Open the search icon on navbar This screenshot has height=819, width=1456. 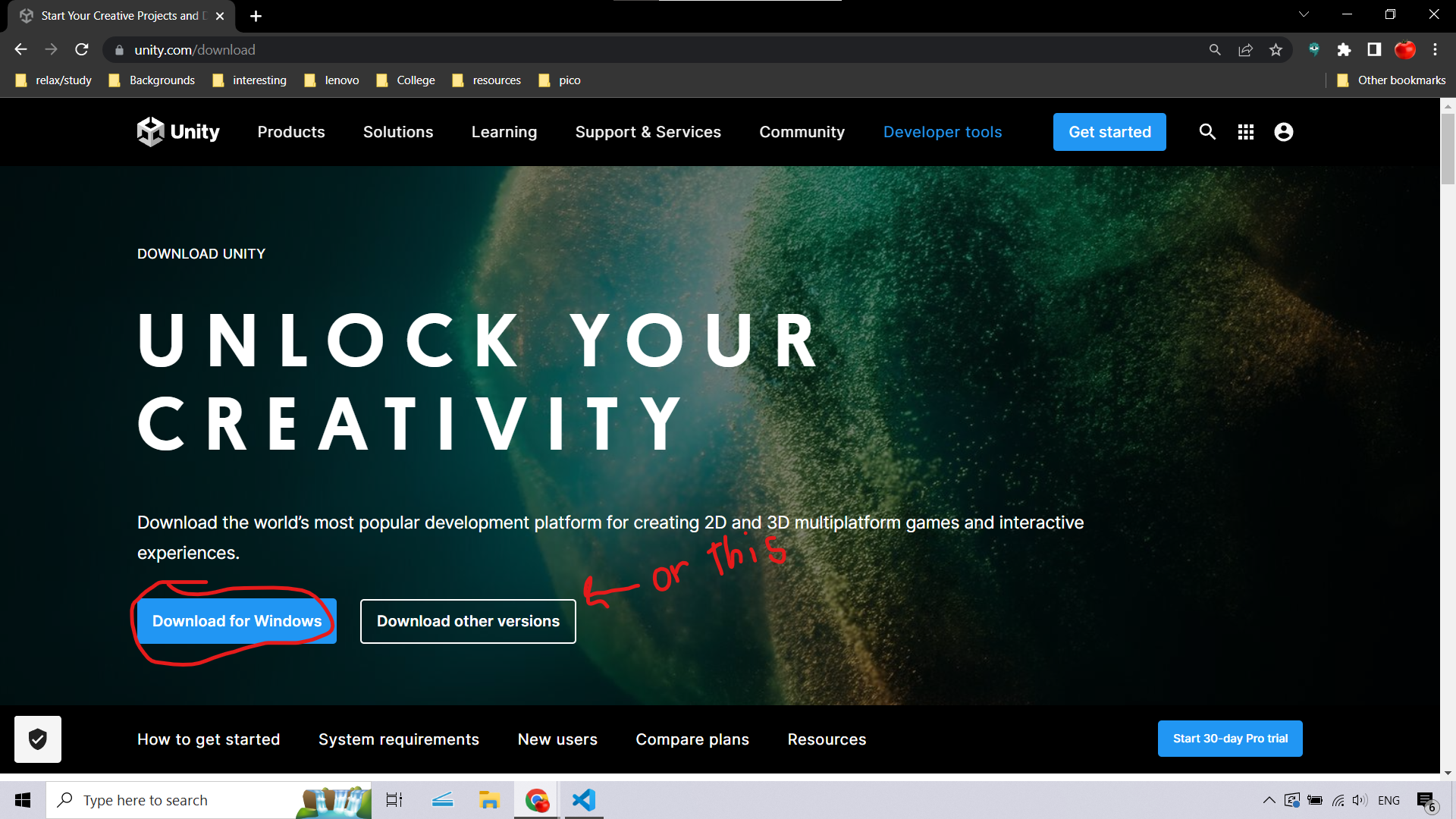pos(1207,132)
